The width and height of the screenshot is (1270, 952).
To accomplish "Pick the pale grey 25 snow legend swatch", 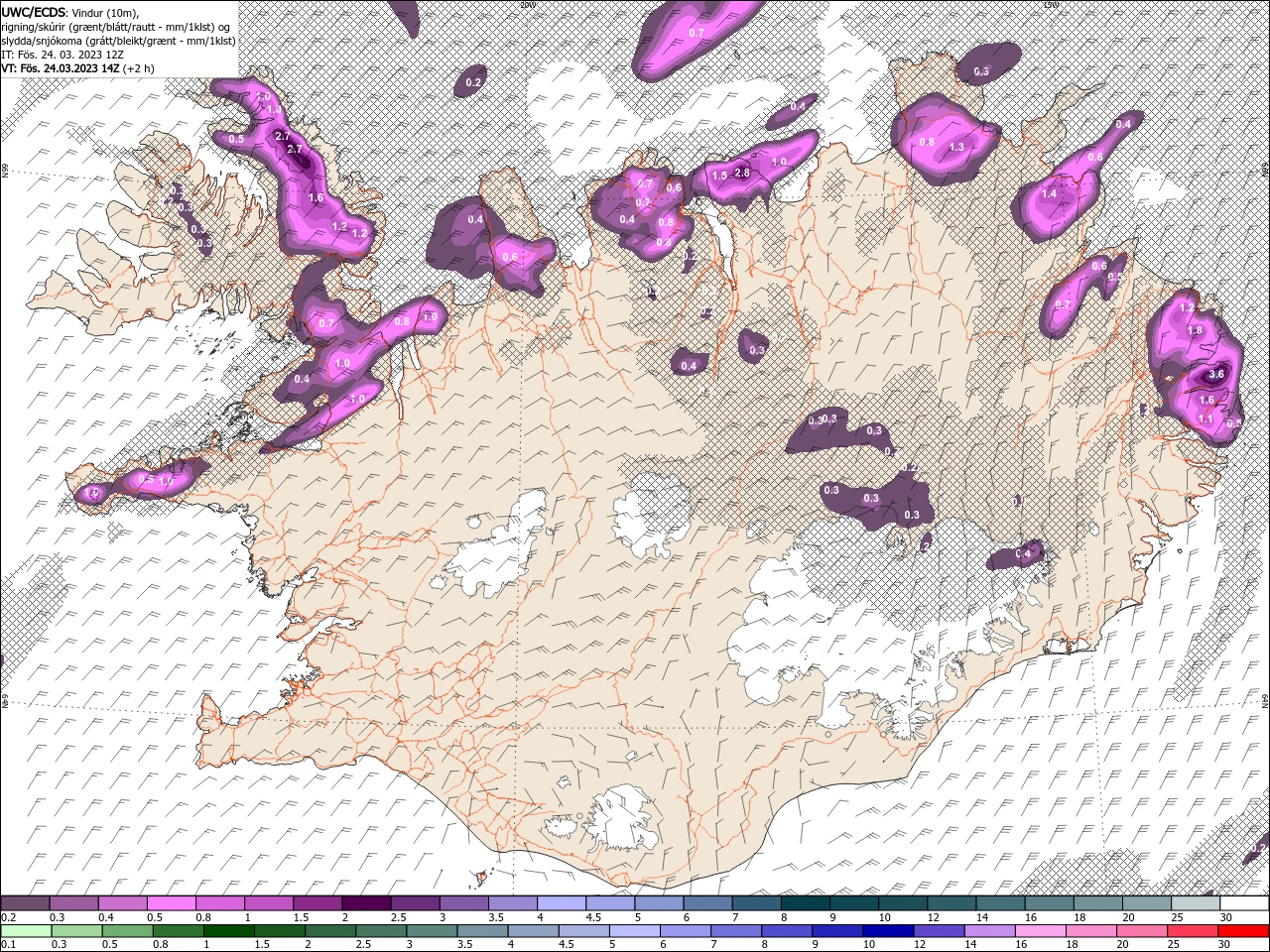I will coord(1196,902).
